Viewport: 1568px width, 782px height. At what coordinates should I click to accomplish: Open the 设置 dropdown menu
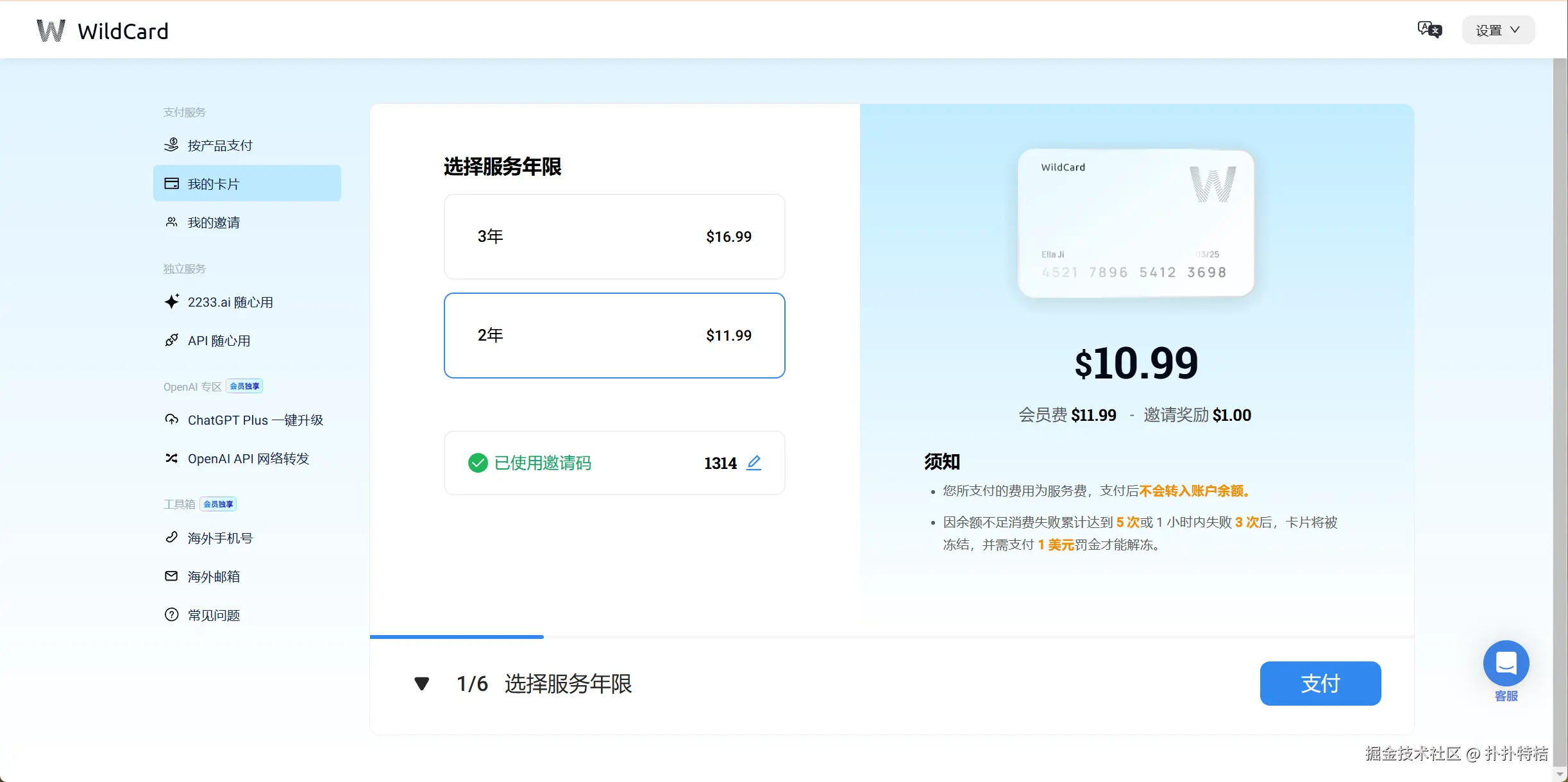click(1497, 30)
